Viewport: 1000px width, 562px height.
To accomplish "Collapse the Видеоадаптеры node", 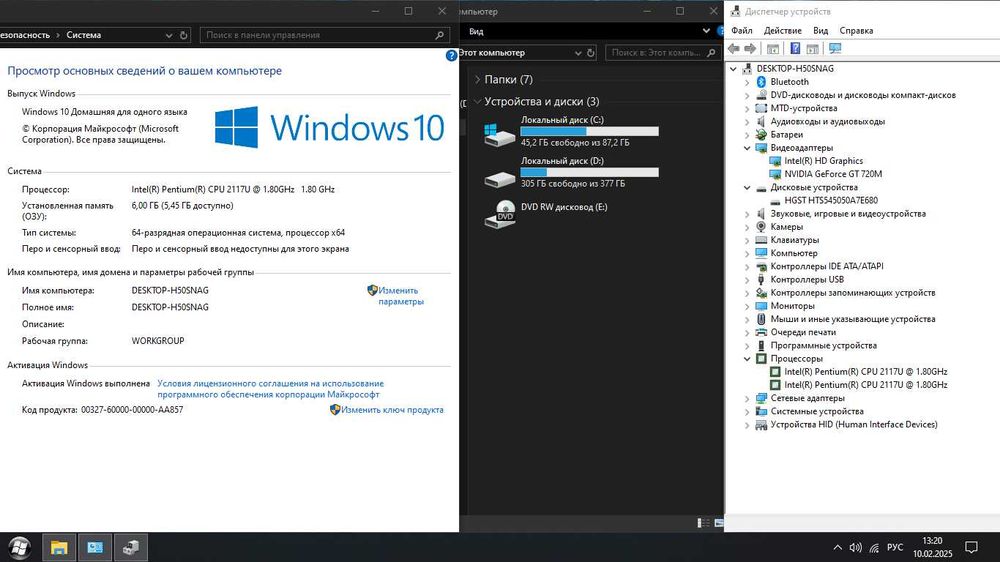I will (747, 148).
